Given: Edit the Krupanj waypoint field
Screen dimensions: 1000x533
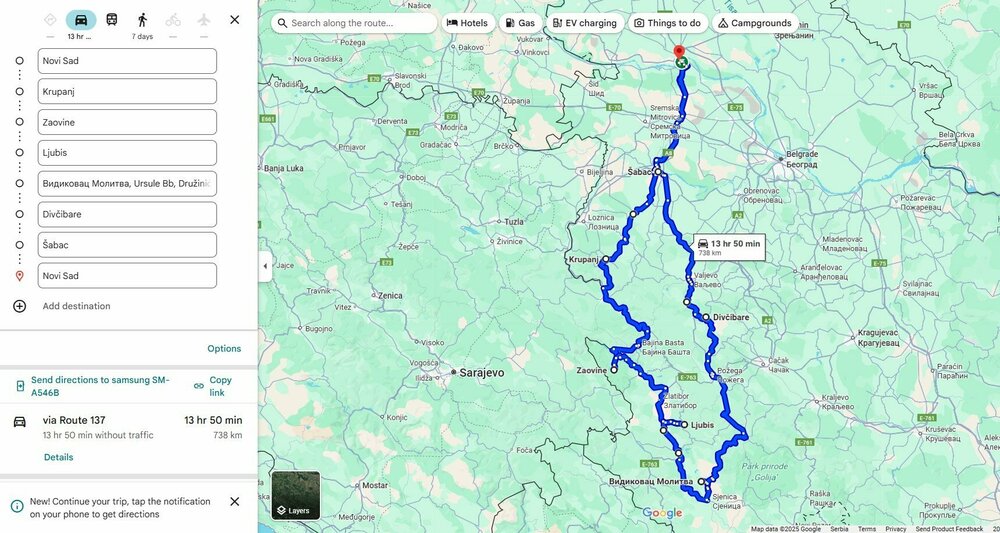Looking at the screenshot, I should 127,91.
